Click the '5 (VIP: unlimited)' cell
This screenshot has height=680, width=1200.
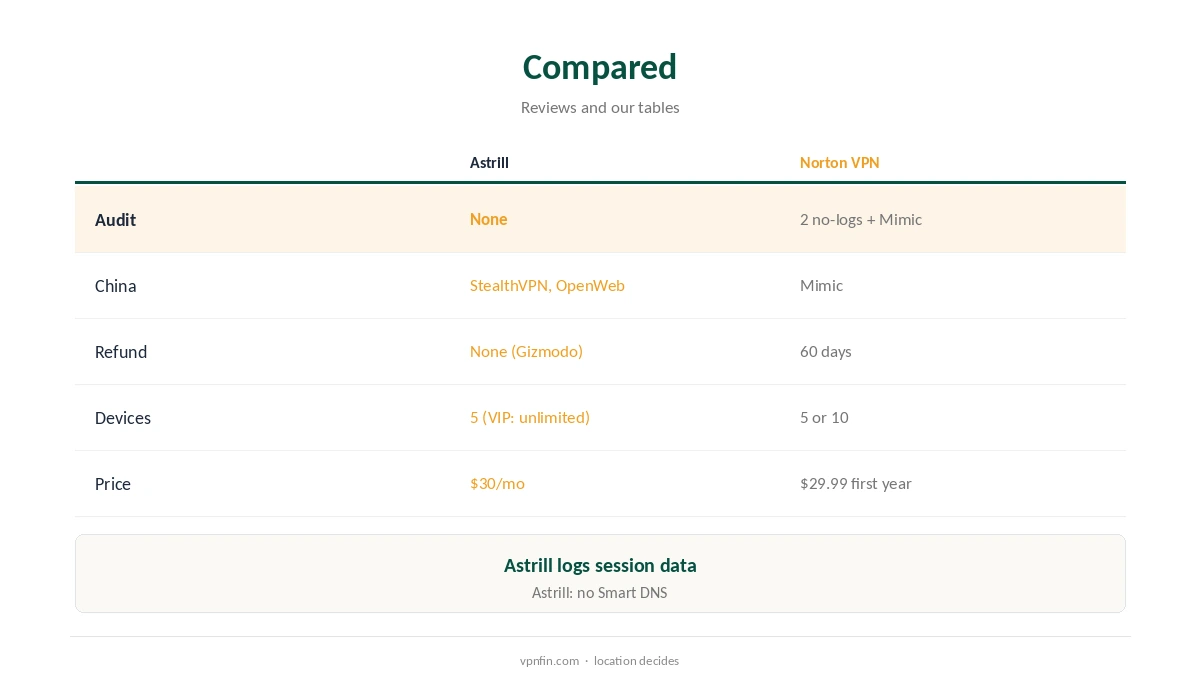(x=530, y=417)
